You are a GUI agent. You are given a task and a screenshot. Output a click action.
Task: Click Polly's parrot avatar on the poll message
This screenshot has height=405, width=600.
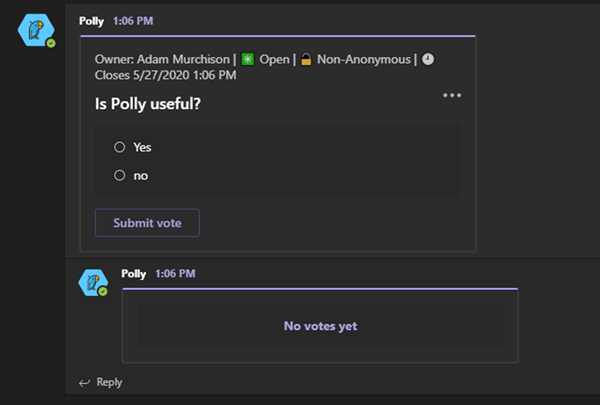point(35,31)
